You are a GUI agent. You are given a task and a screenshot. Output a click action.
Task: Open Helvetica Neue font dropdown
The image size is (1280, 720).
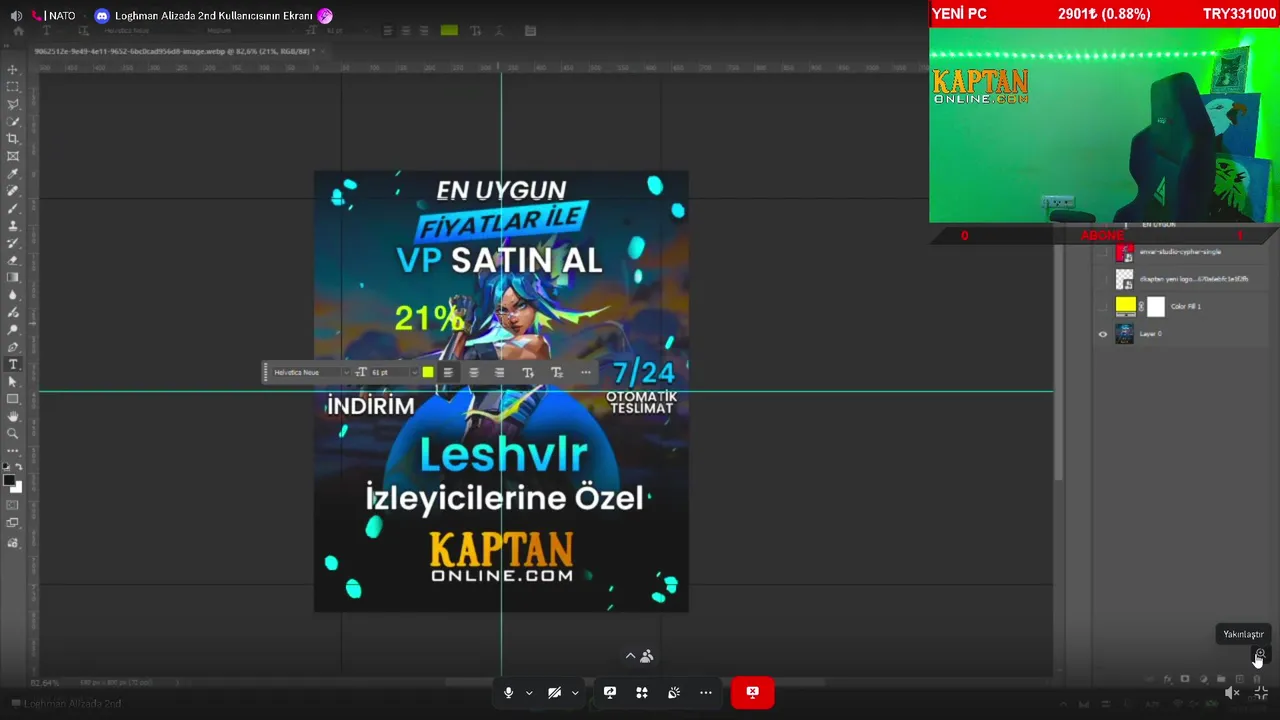(x=346, y=373)
